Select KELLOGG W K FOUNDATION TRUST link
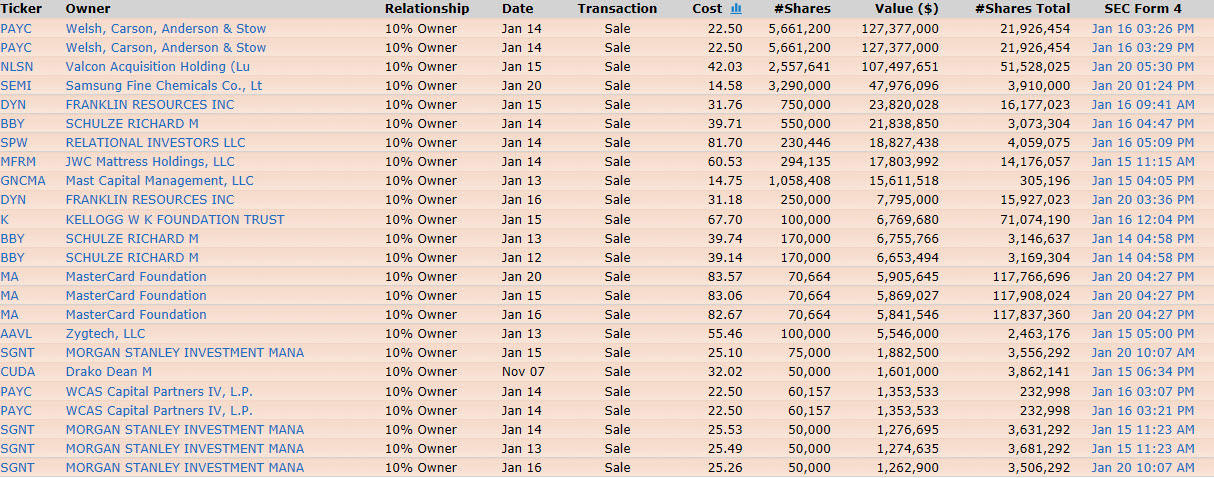 tap(175, 220)
